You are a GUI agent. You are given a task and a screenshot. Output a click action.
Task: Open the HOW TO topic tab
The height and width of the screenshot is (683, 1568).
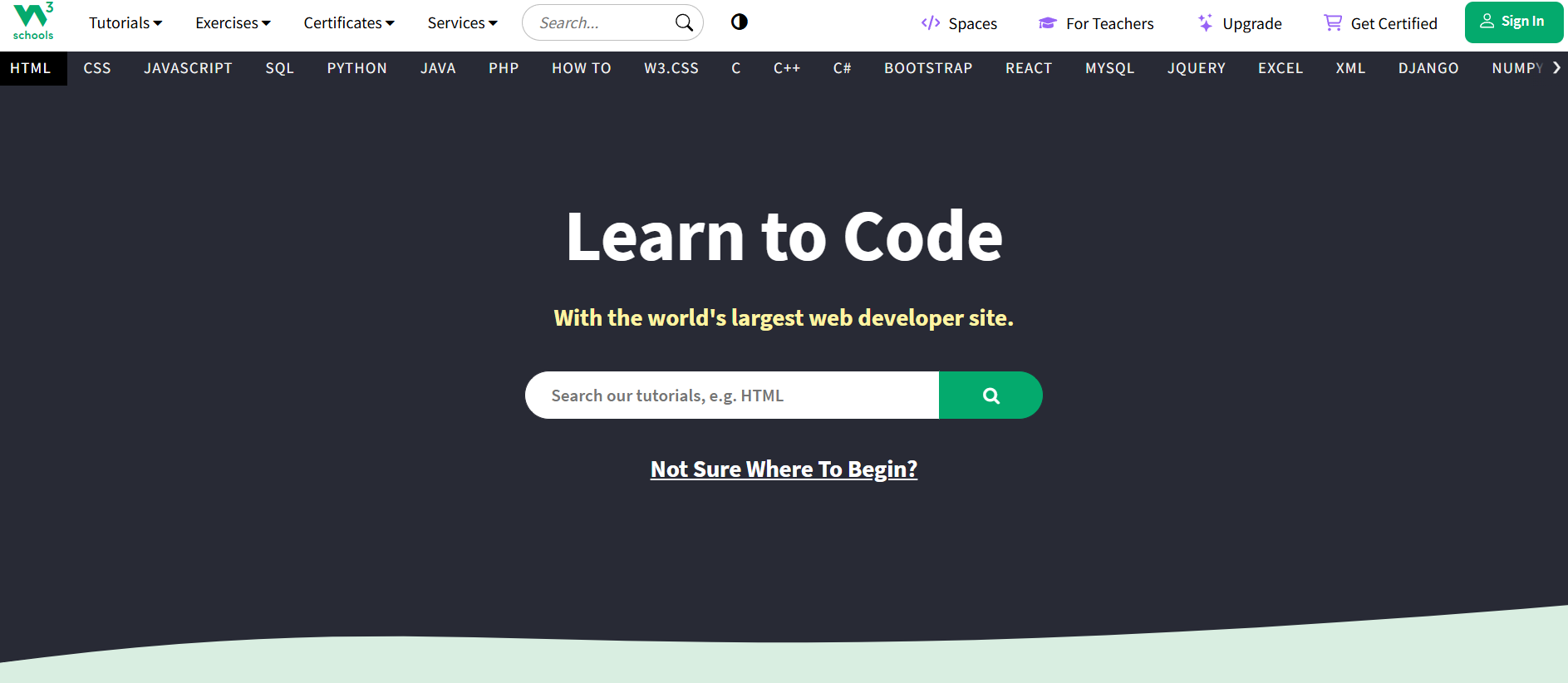point(582,68)
